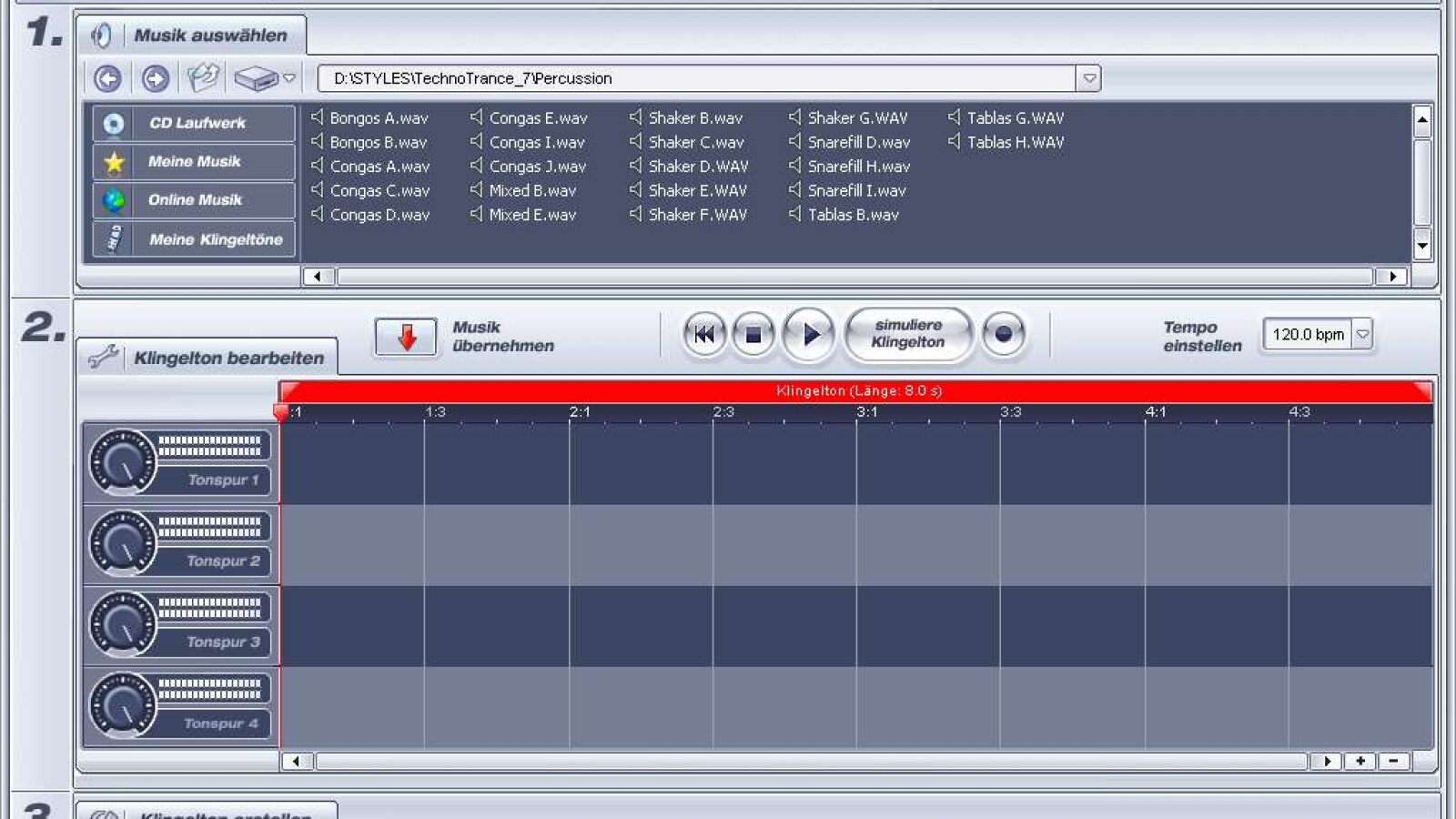Click the folder up icon
This screenshot has width=1456, height=819.
203,78
